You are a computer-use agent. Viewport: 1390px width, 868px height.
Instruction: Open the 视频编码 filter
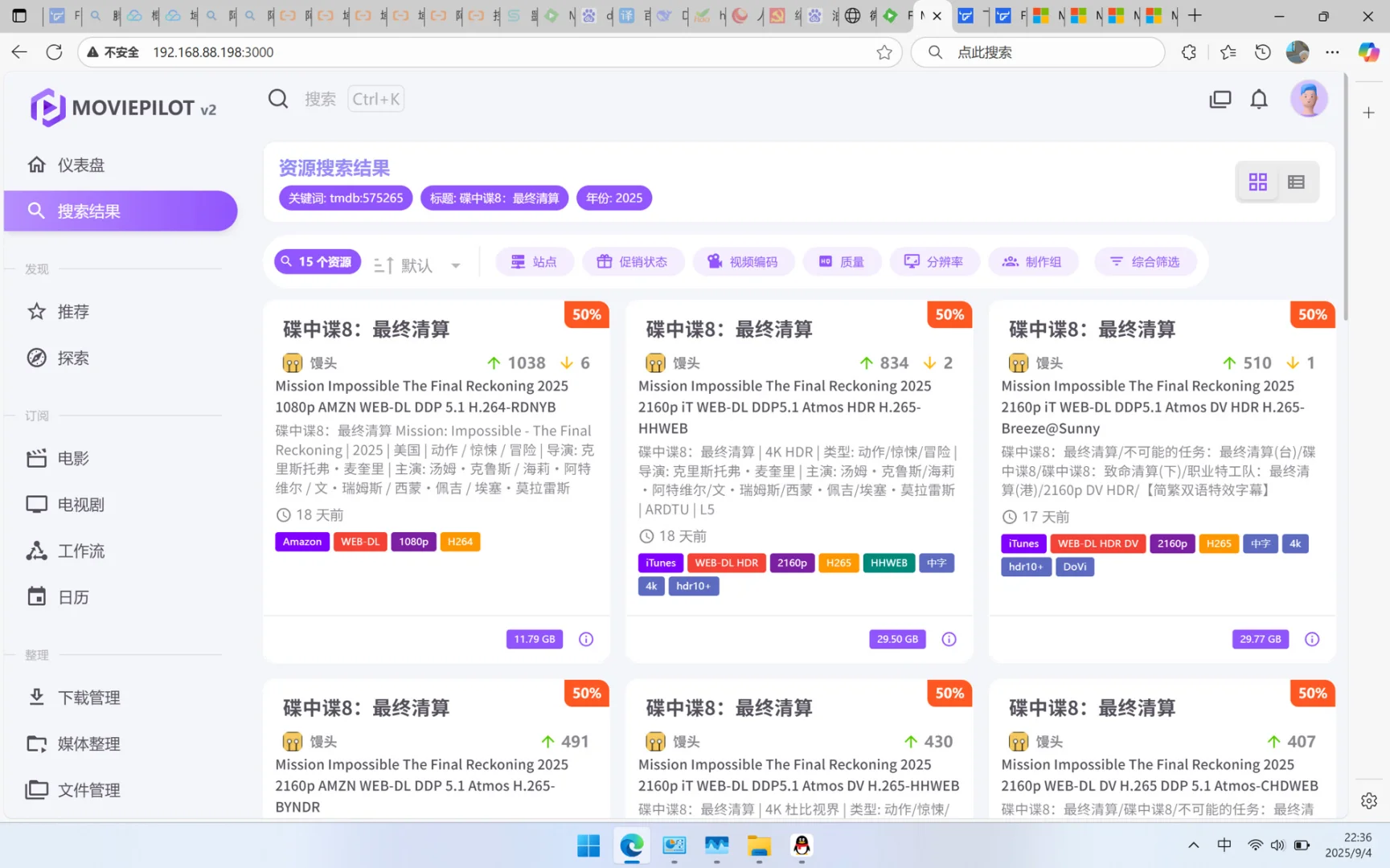pos(743,262)
